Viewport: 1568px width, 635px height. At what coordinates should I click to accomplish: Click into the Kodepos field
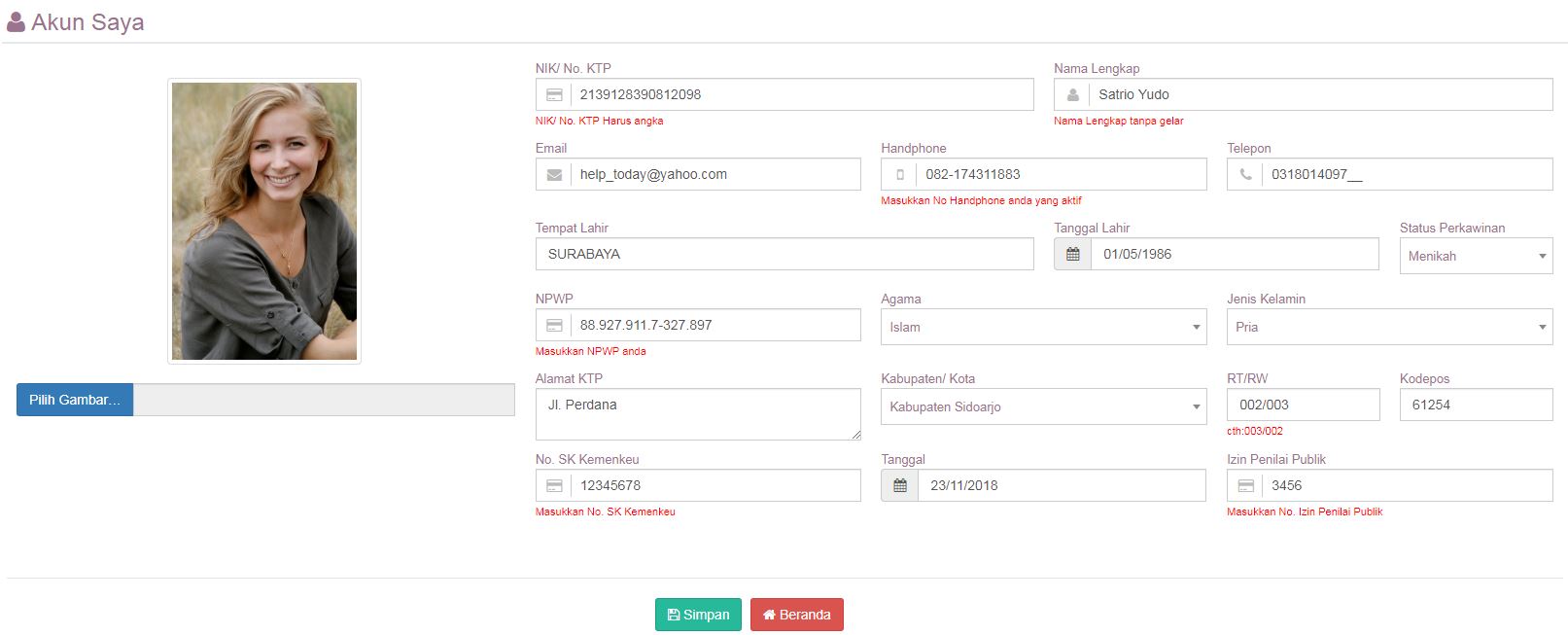(x=1476, y=406)
